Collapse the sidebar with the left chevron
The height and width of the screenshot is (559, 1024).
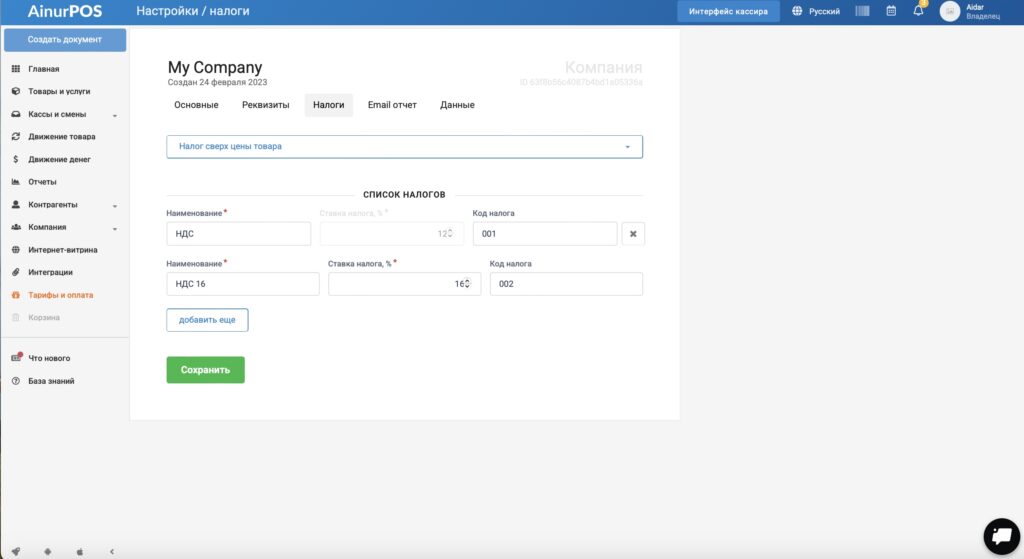[111, 551]
